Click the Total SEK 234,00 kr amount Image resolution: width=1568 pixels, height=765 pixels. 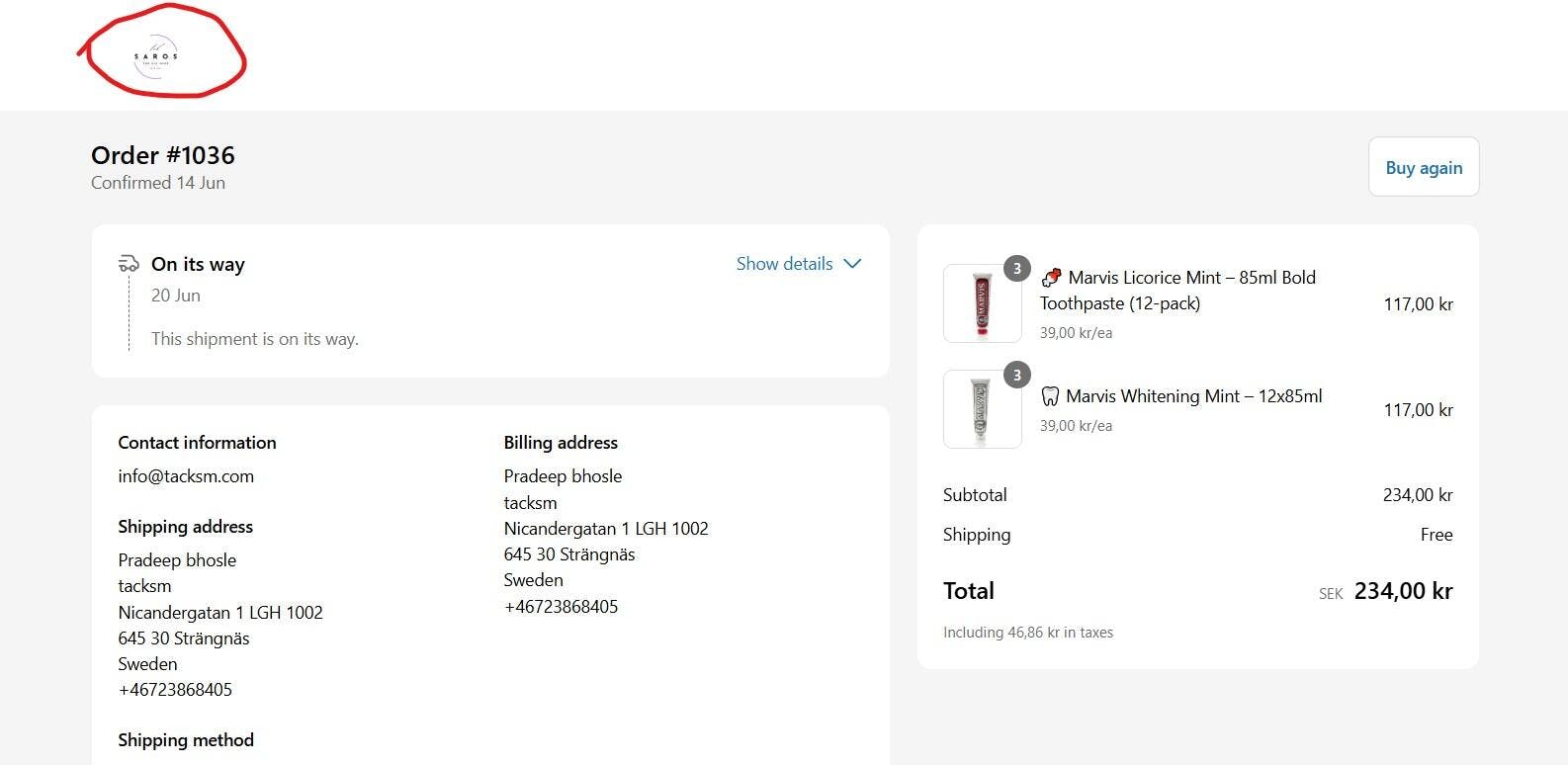click(1385, 591)
